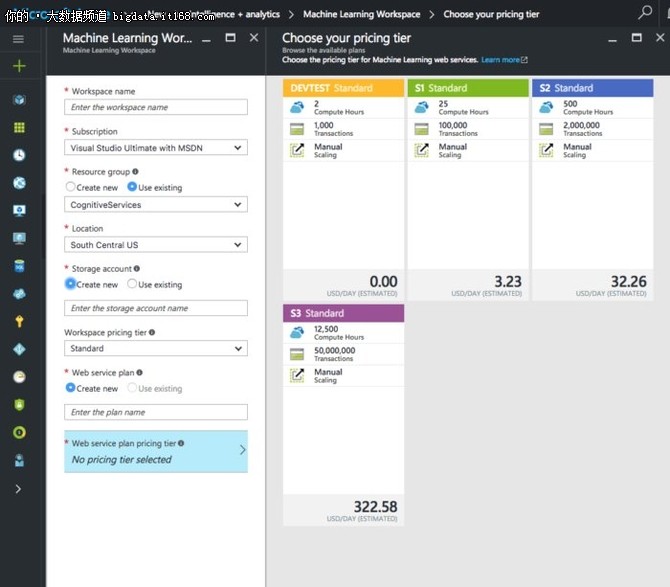Open the Learn more link

coord(504,60)
